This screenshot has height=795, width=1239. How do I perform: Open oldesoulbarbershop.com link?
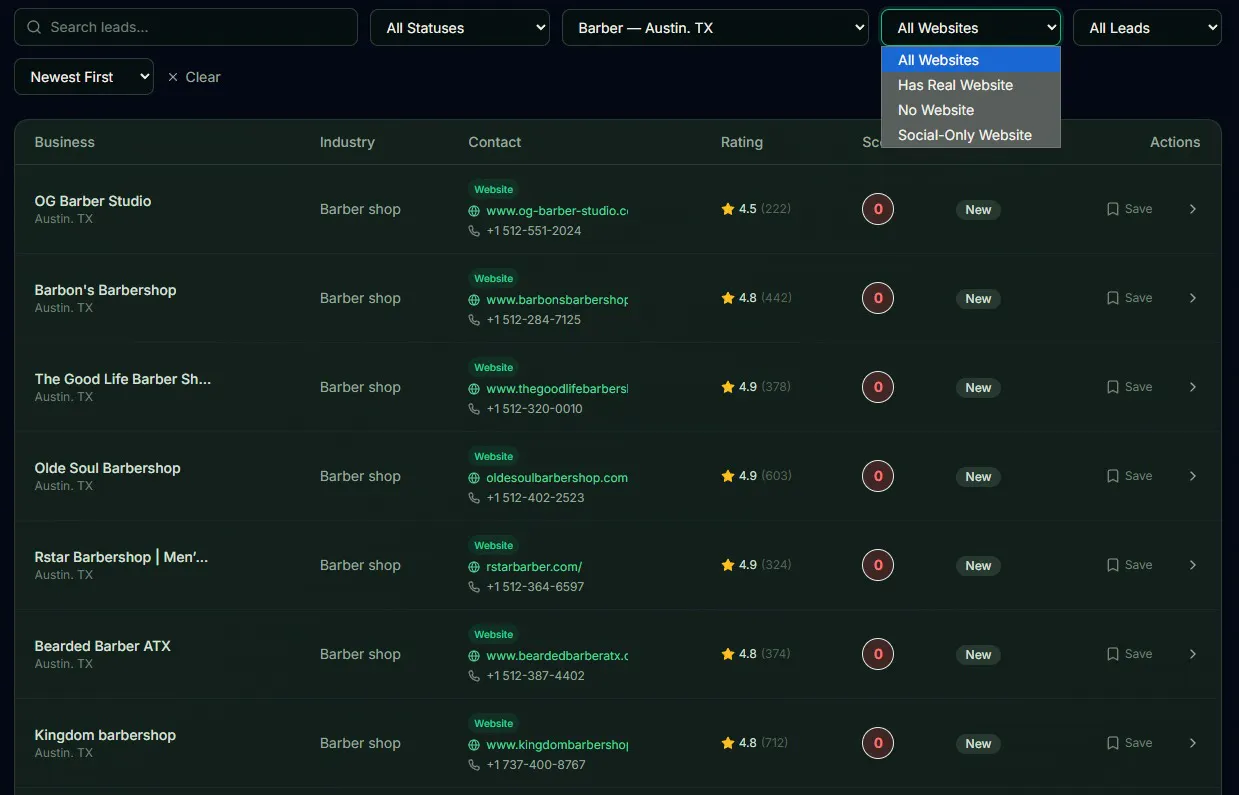[x=557, y=478]
